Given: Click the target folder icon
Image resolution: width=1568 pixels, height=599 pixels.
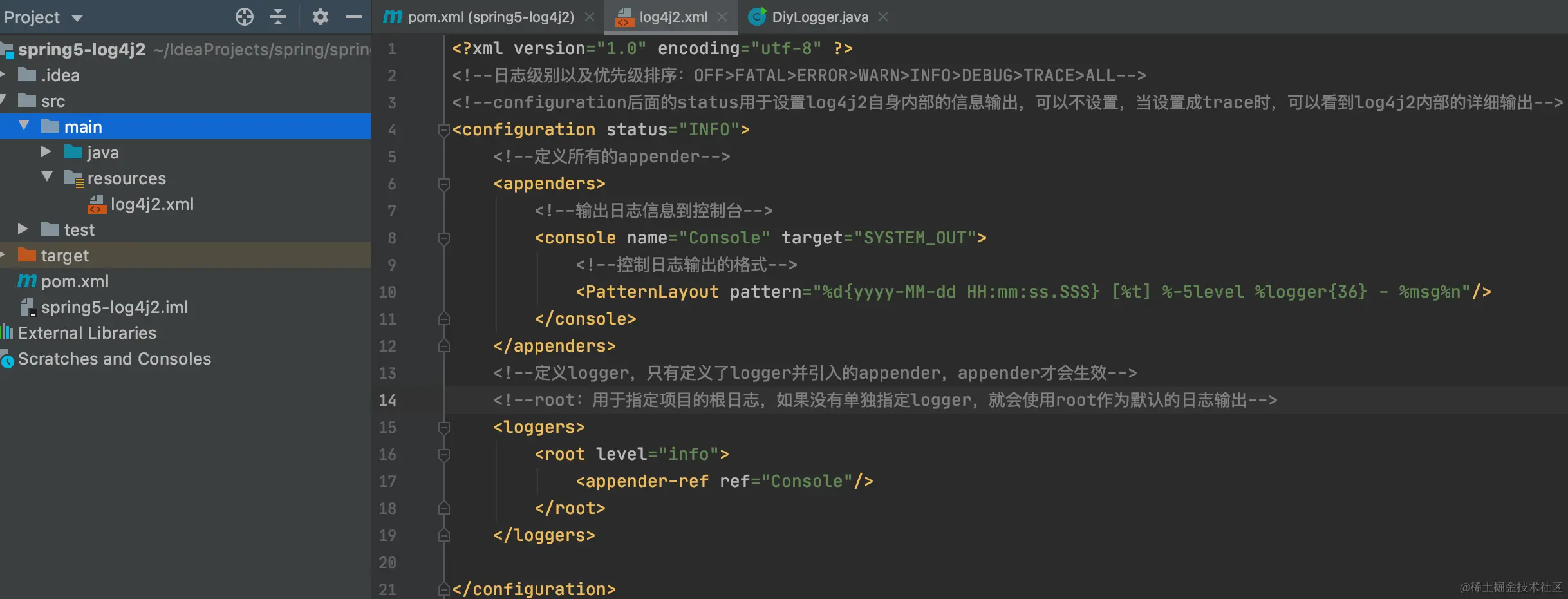Looking at the screenshot, I should pos(27,255).
